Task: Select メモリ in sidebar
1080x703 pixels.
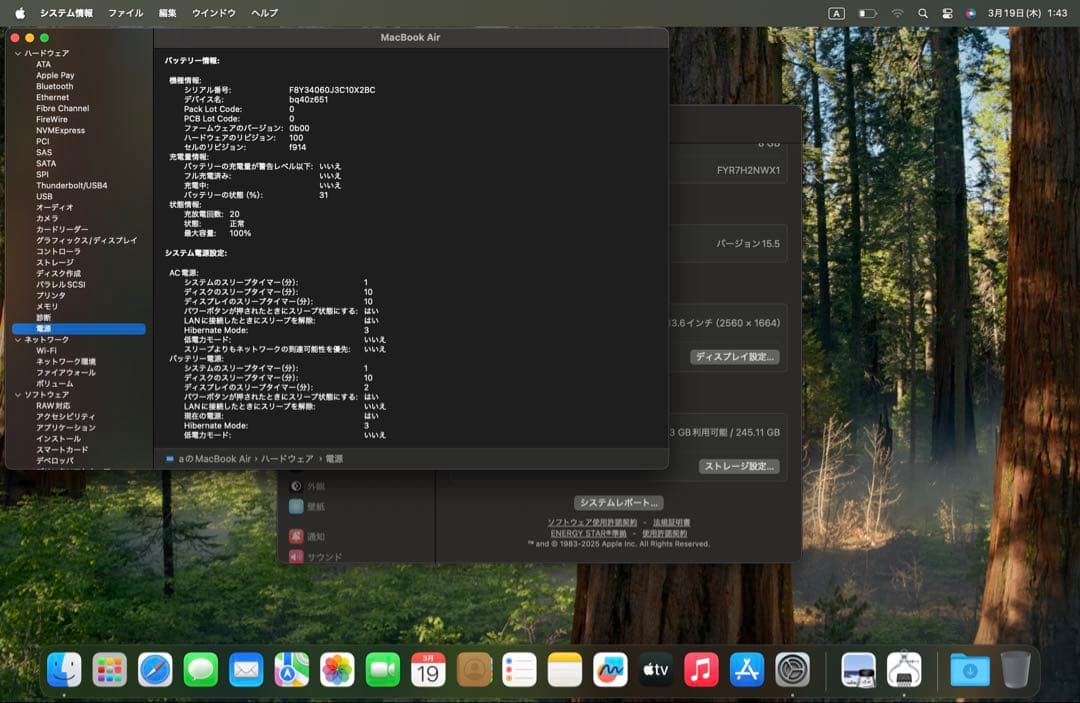Action: click(47, 306)
